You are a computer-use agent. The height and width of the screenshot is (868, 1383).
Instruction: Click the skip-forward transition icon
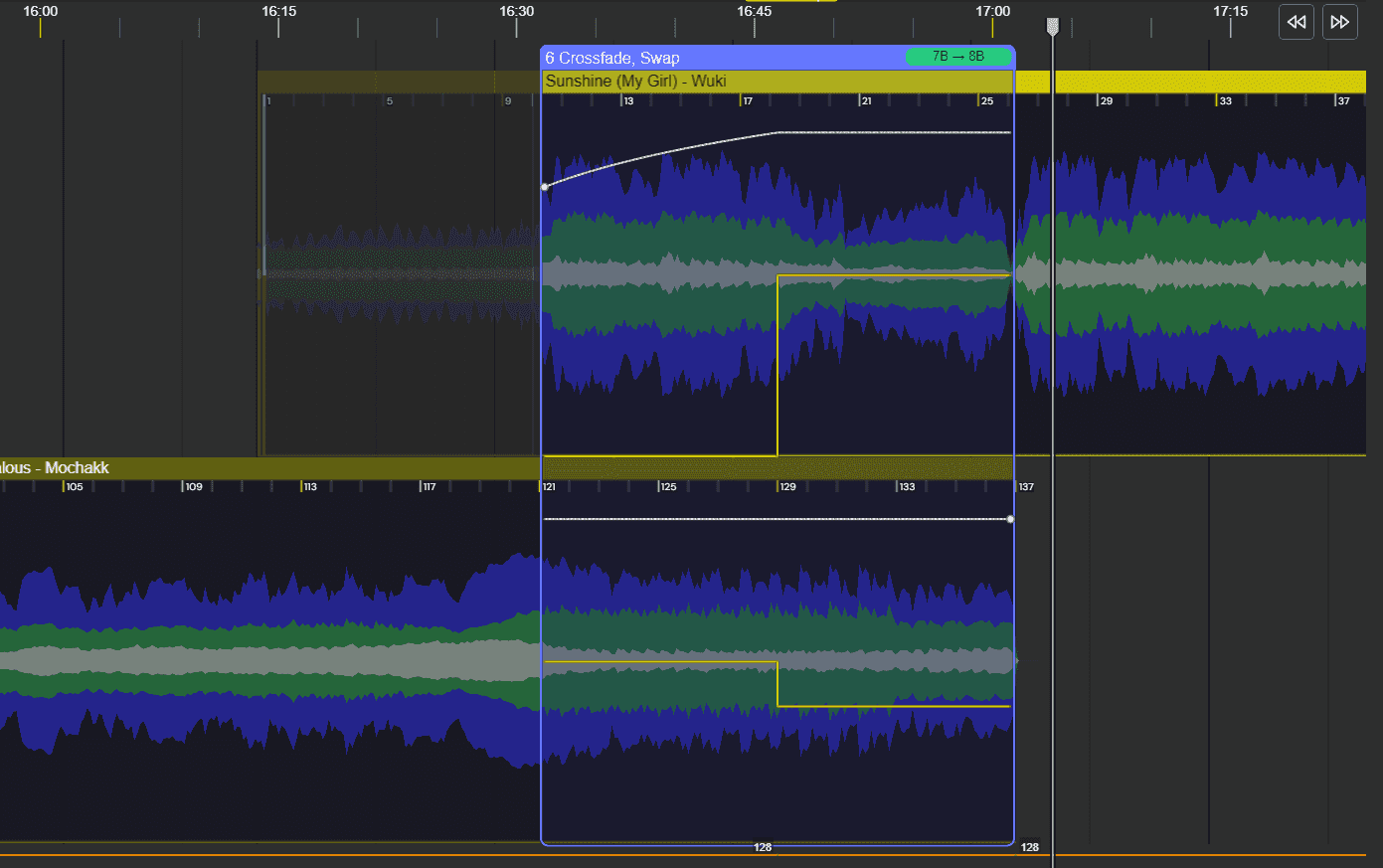tap(1339, 21)
